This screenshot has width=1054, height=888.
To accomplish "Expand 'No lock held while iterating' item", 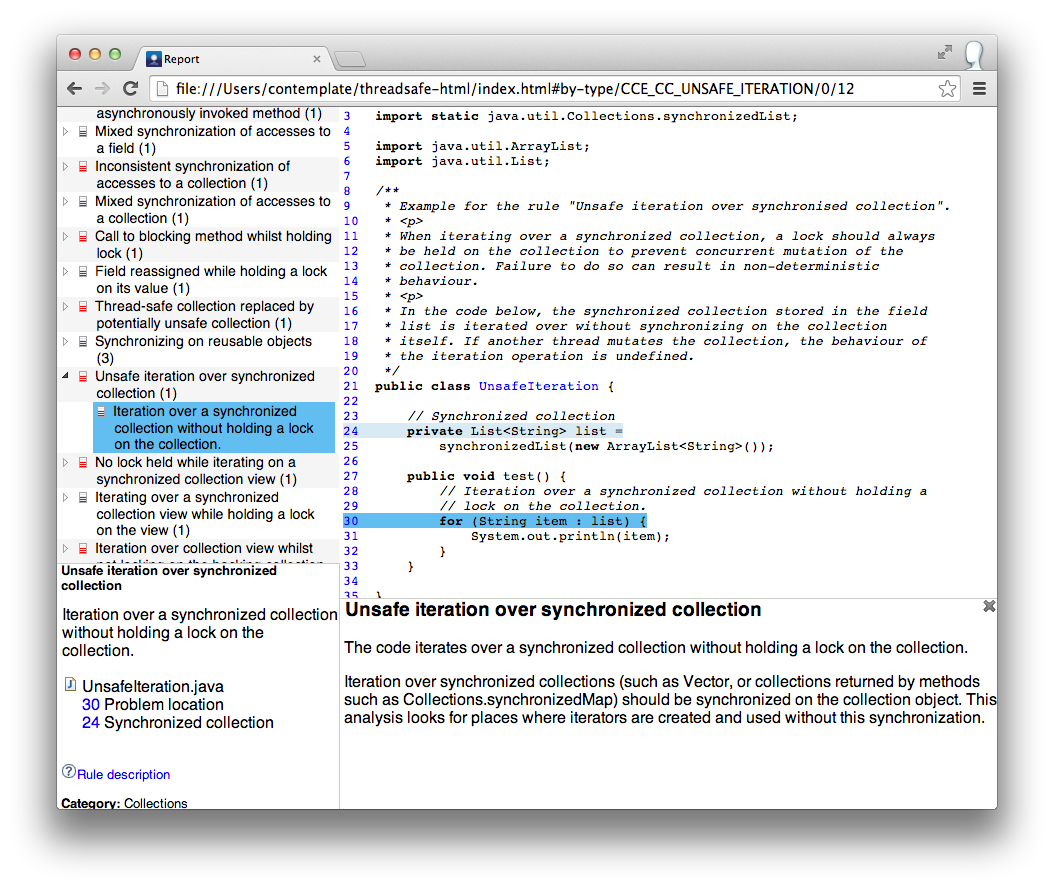I will click(65, 462).
